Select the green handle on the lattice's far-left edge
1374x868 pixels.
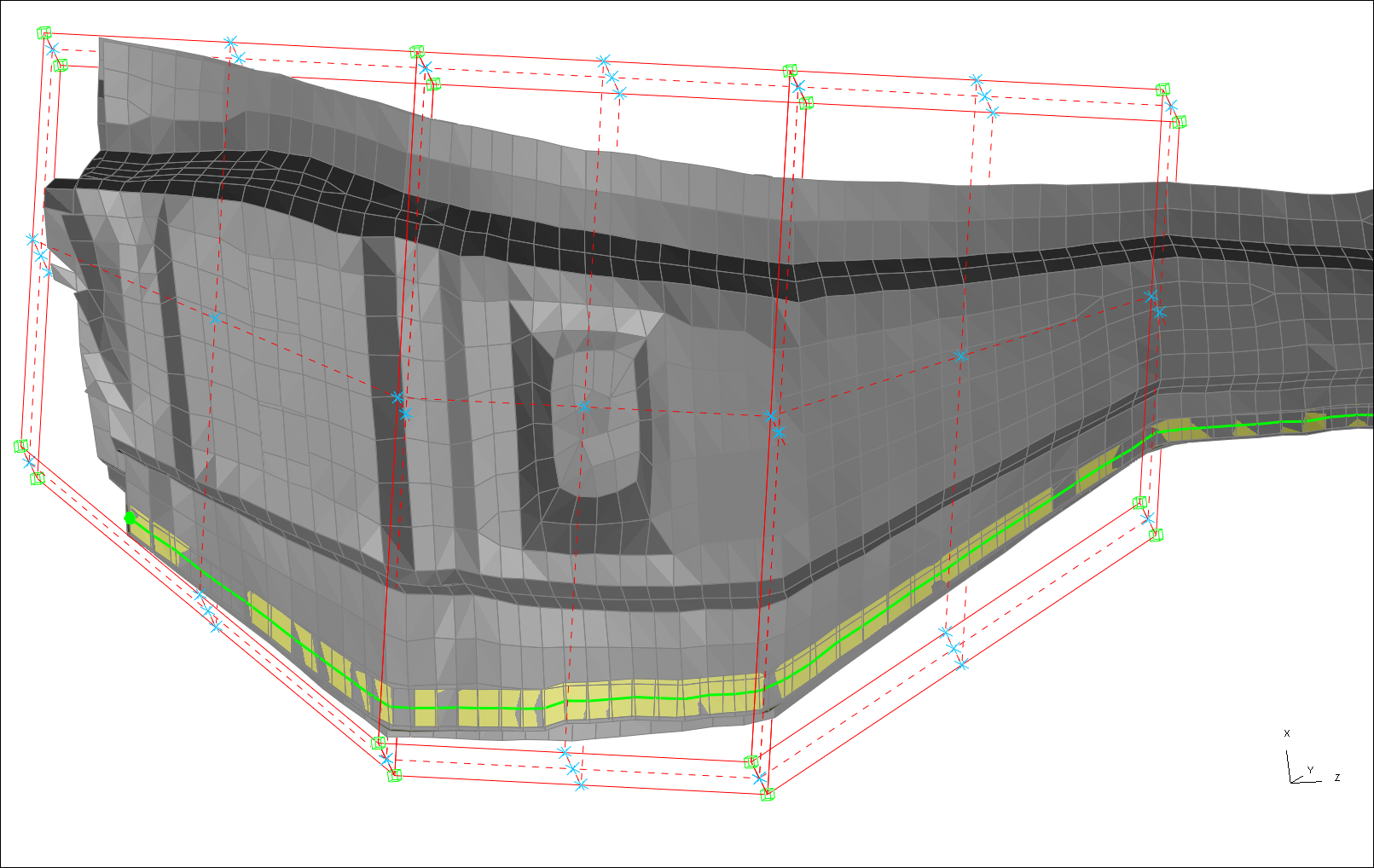pyautogui.click(x=21, y=446)
